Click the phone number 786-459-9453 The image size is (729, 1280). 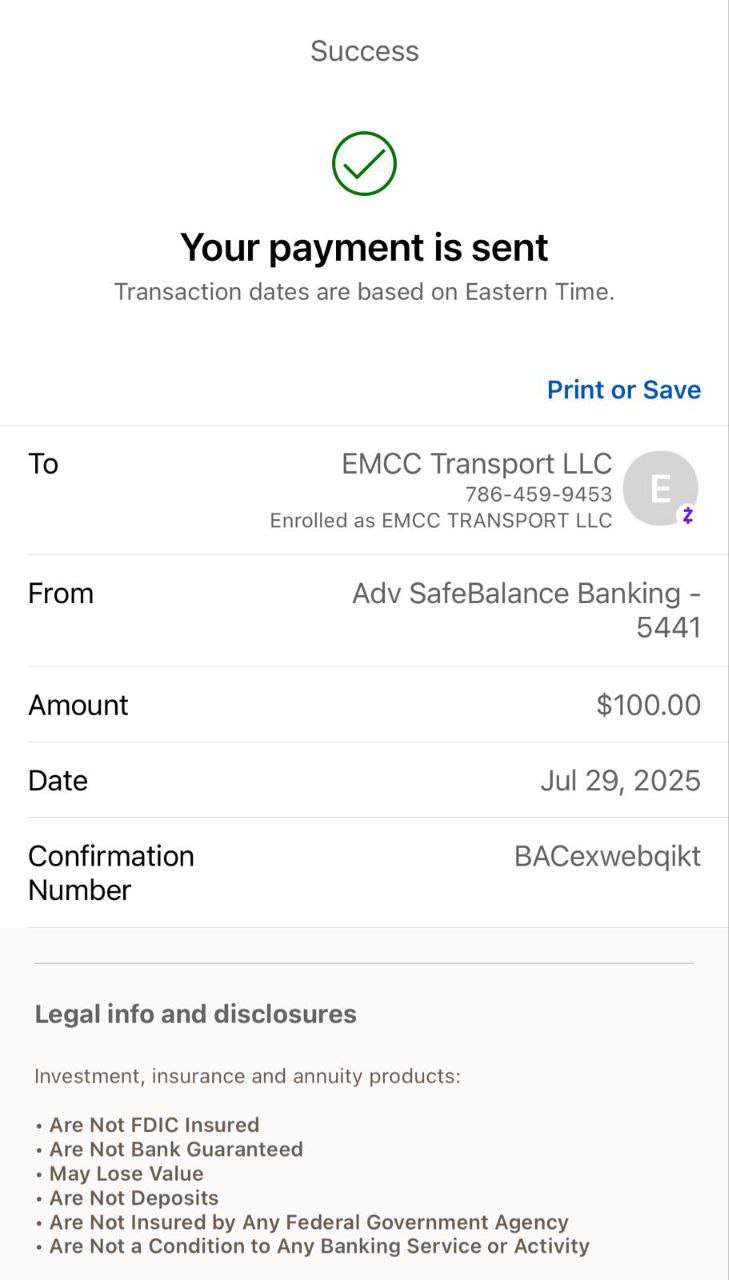[x=538, y=494]
